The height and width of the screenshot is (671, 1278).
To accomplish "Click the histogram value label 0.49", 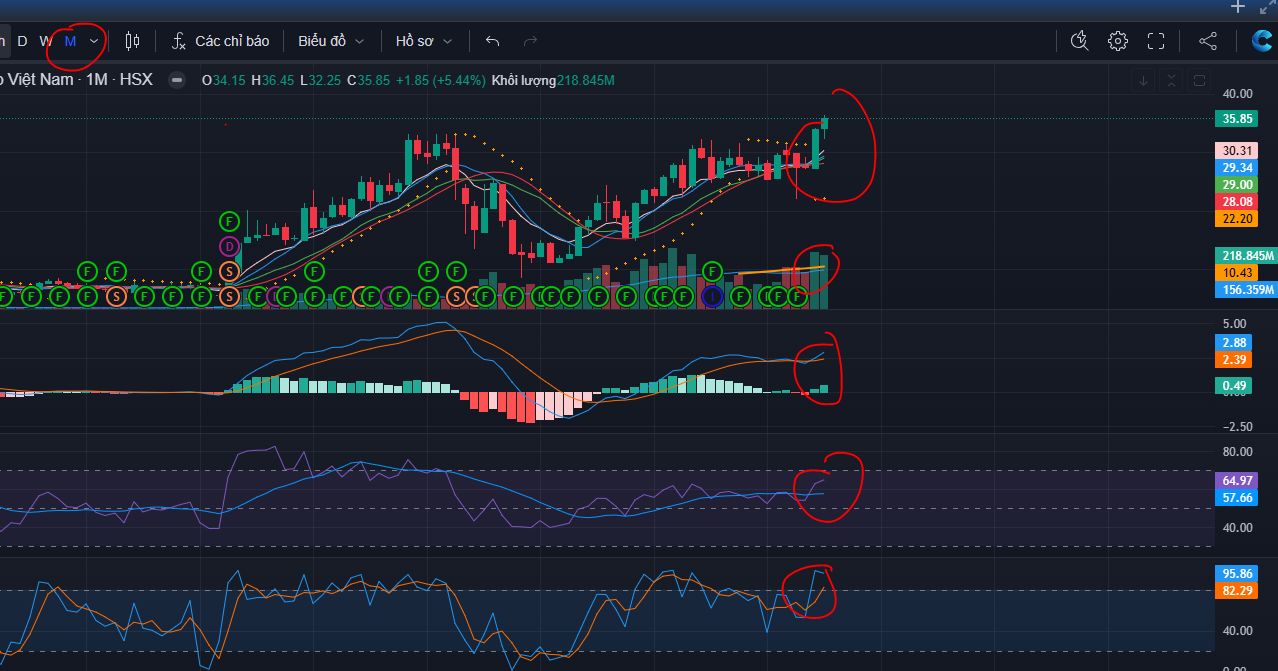I will click(x=1234, y=386).
